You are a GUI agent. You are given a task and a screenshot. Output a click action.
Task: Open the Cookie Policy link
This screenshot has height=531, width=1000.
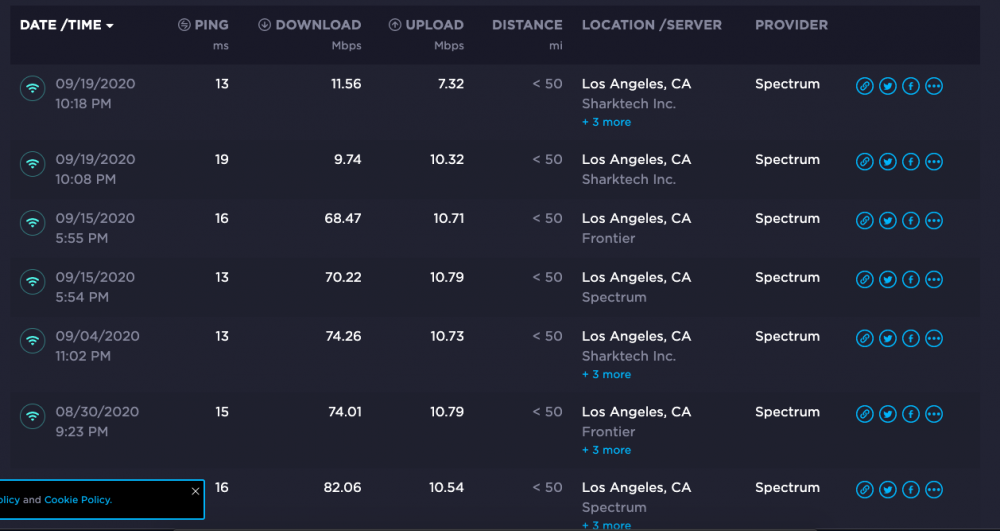click(x=78, y=500)
